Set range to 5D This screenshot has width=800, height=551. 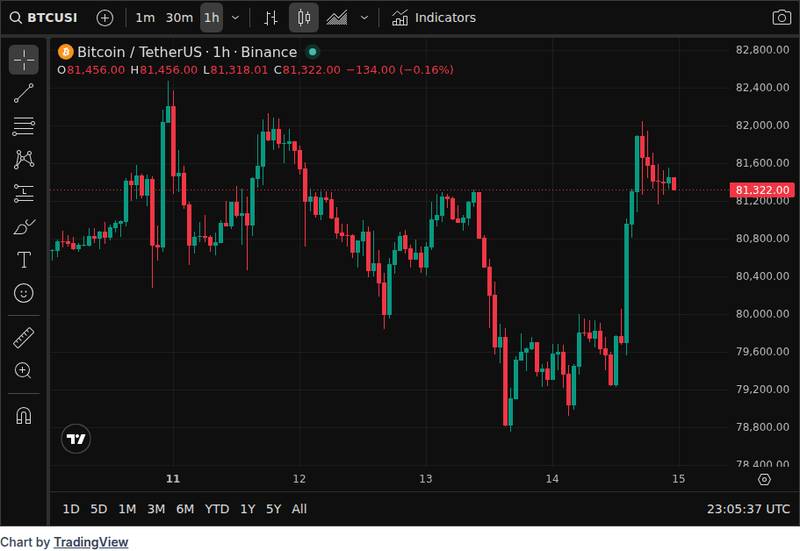click(98, 509)
